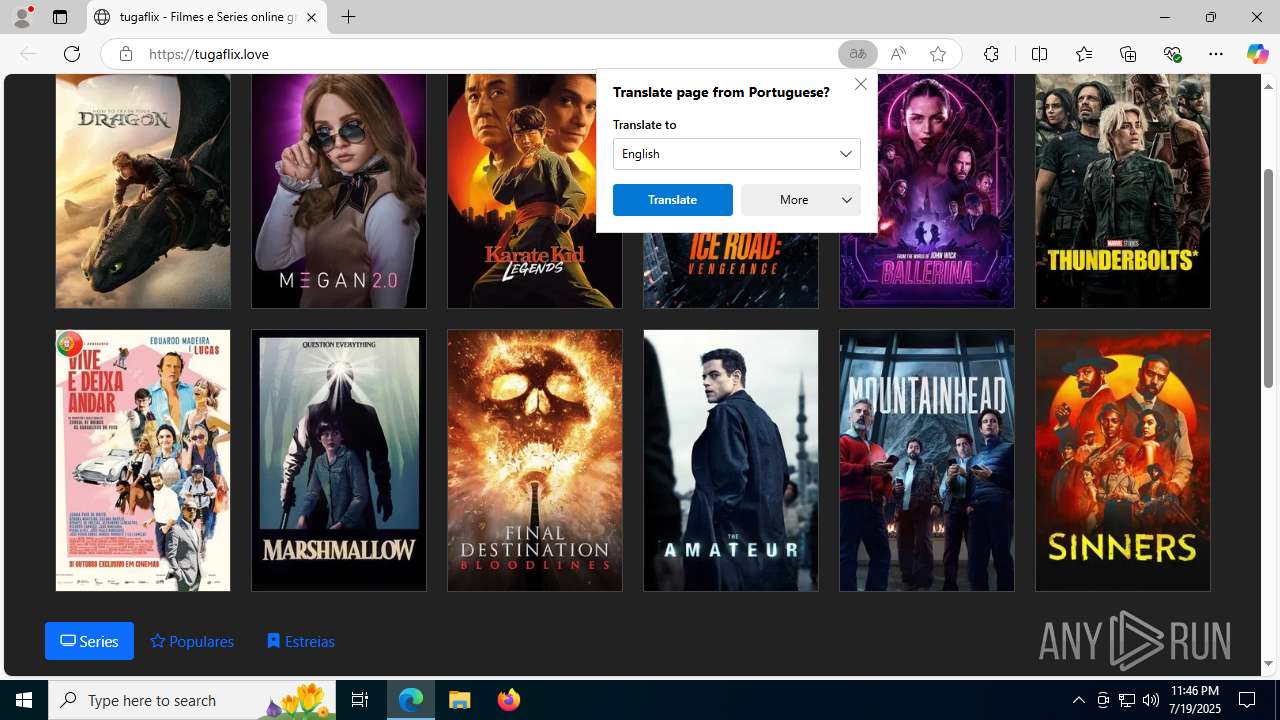Open the volume speaker icon
The width and height of the screenshot is (1280, 720).
click(1151, 700)
